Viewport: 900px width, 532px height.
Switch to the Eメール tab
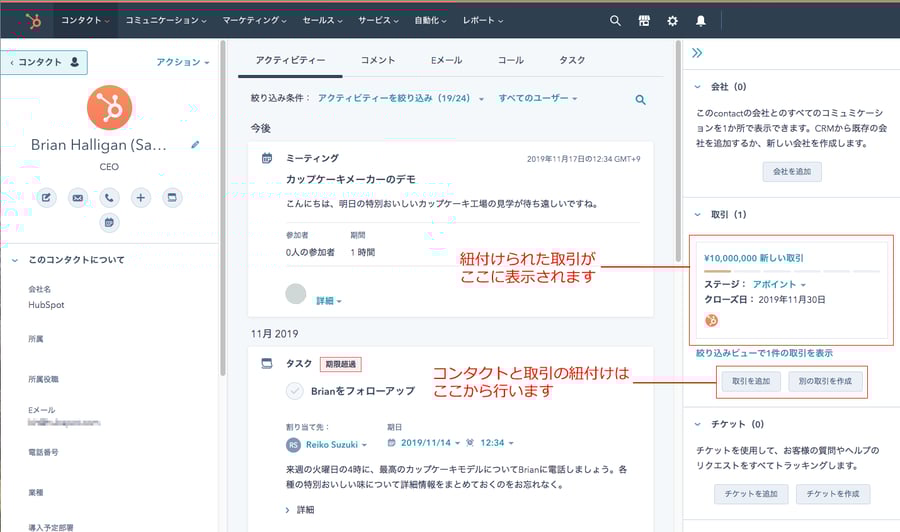pyautogui.click(x=447, y=60)
